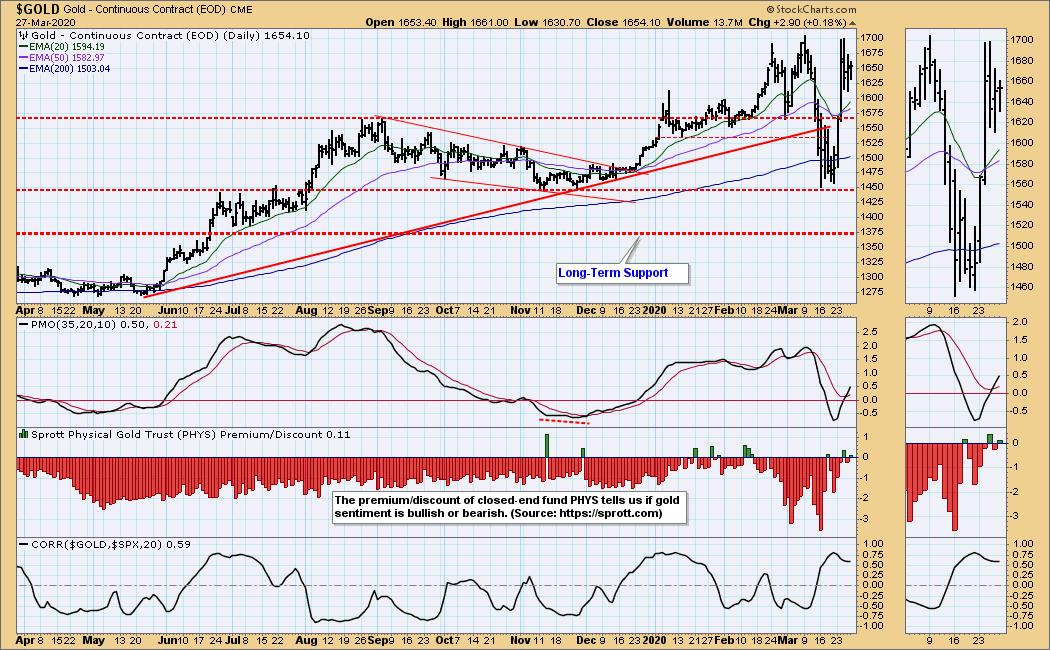Image resolution: width=1050 pixels, height=650 pixels.
Task: Click the green up arrow after Chg value
Action: [853, 23]
